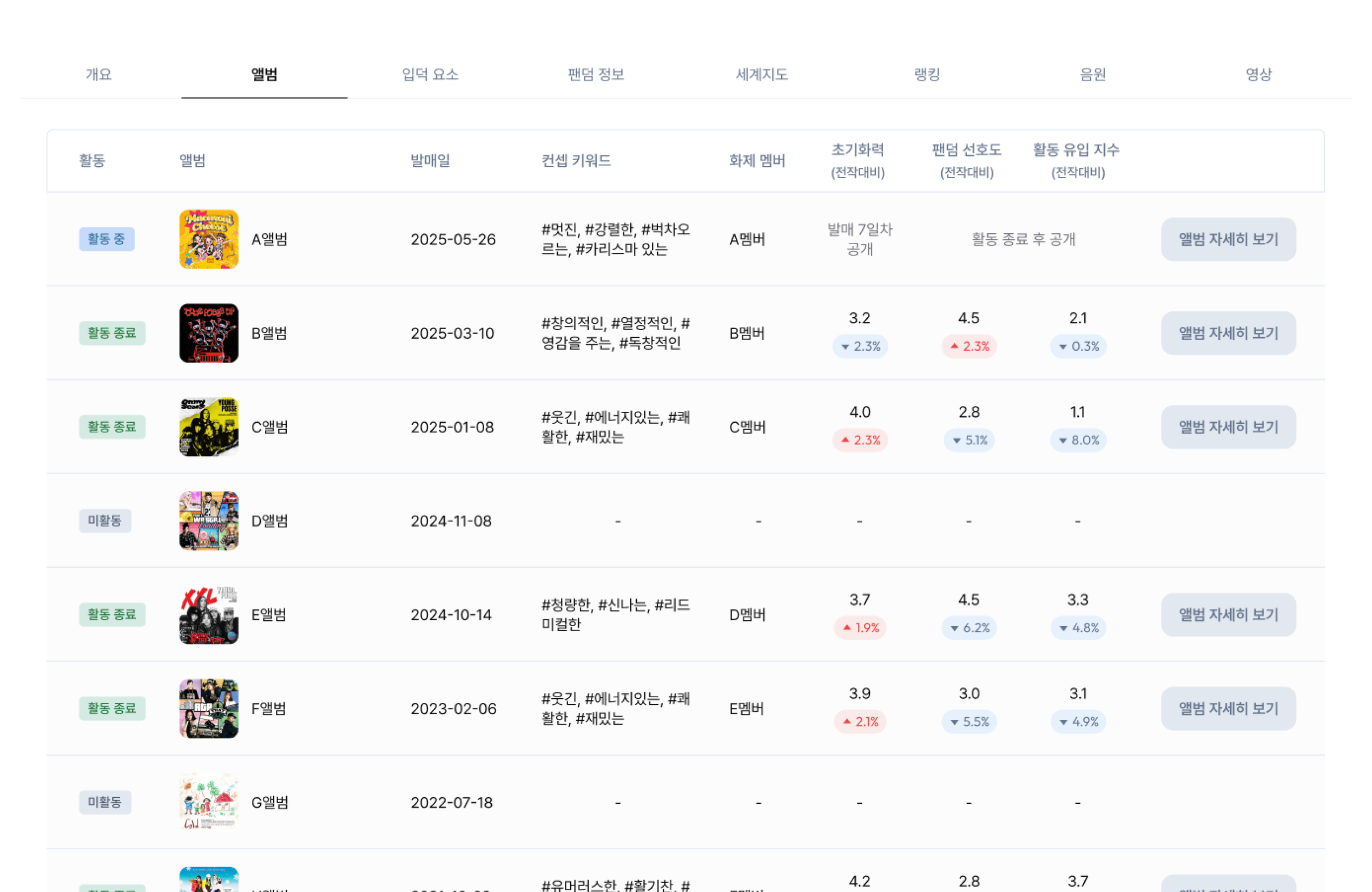The image size is (1372, 892).
Task: Open the F앨범 cover thumbnail
Action: 208,708
